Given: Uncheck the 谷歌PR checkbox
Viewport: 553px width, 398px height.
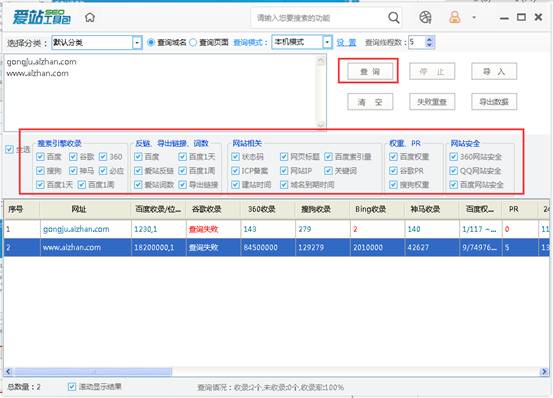Looking at the screenshot, I should tap(393, 171).
